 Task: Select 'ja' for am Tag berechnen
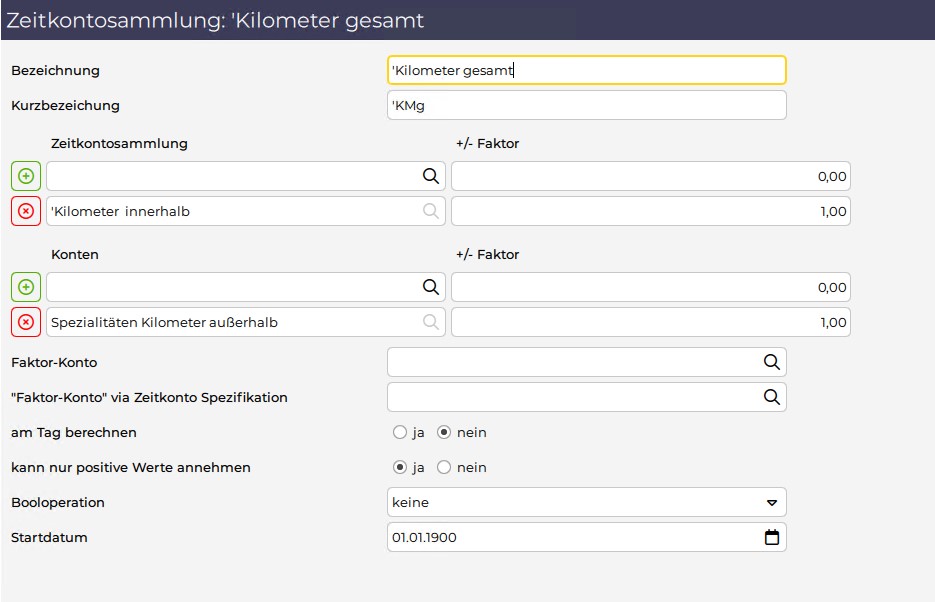400,432
